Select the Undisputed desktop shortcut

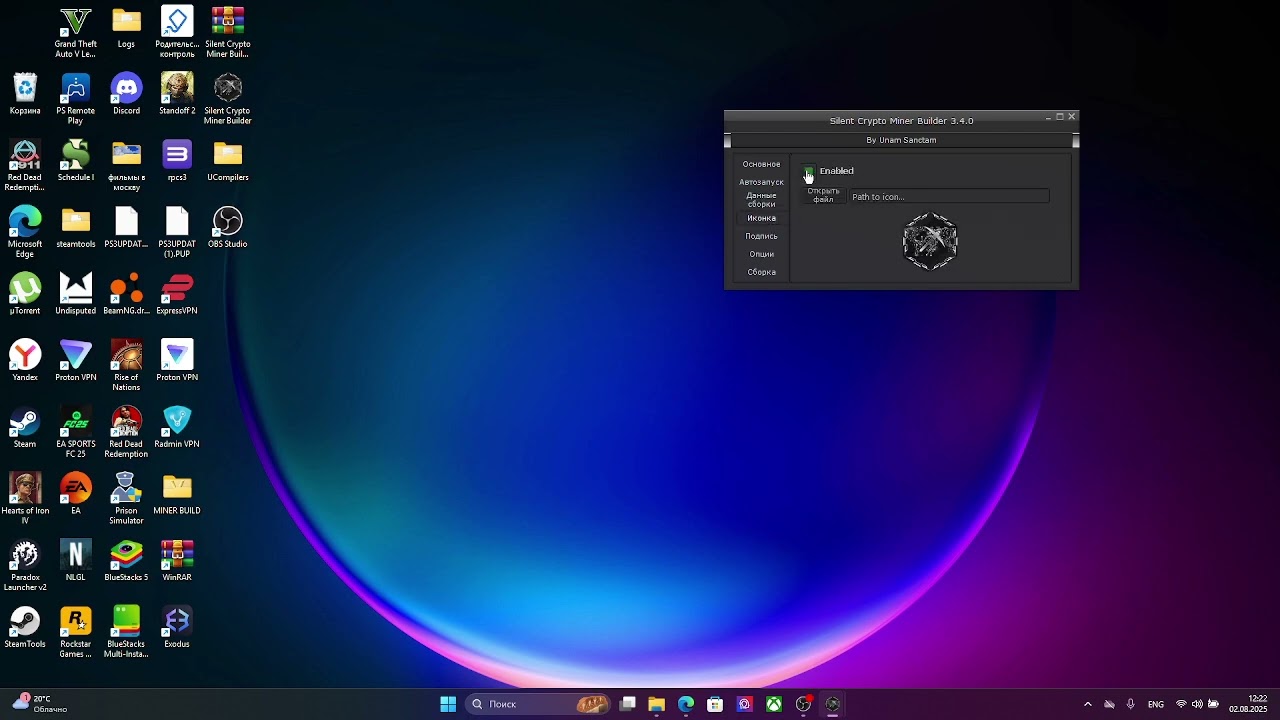click(x=75, y=294)
